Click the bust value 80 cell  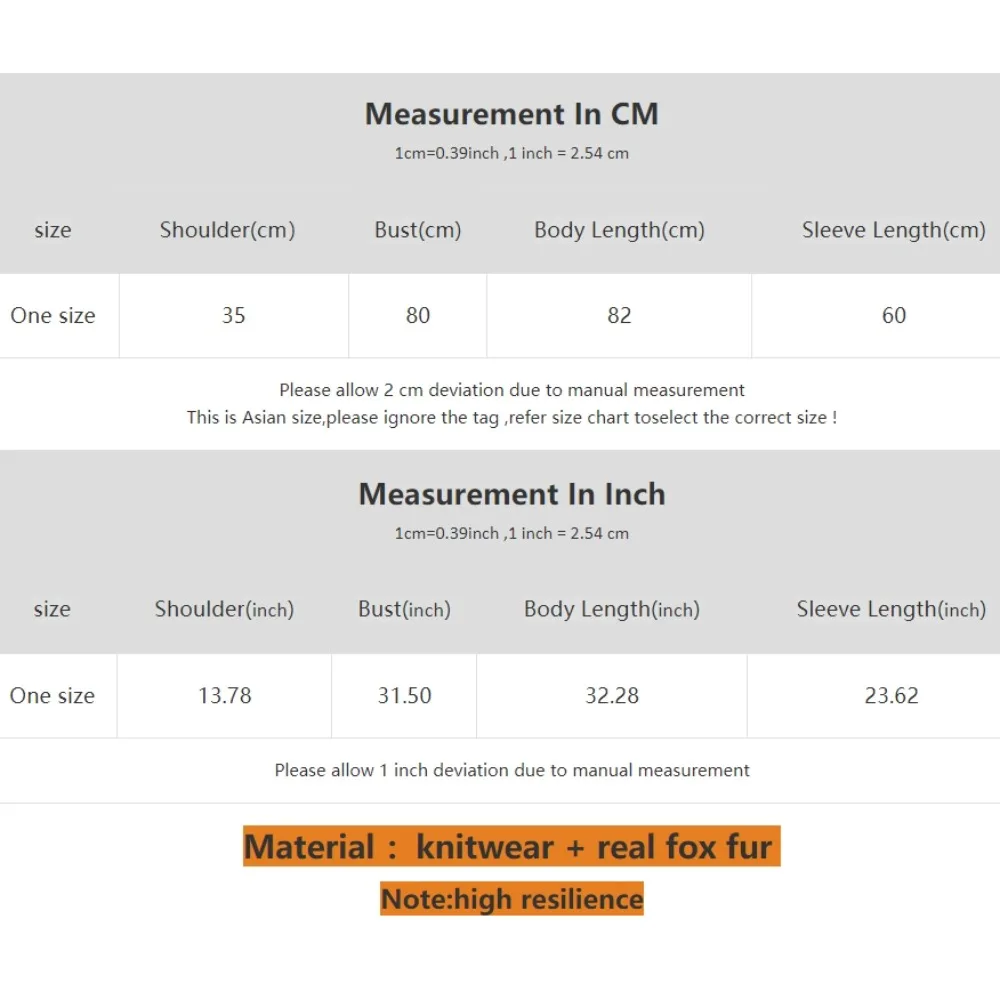[x=418, y=316]
